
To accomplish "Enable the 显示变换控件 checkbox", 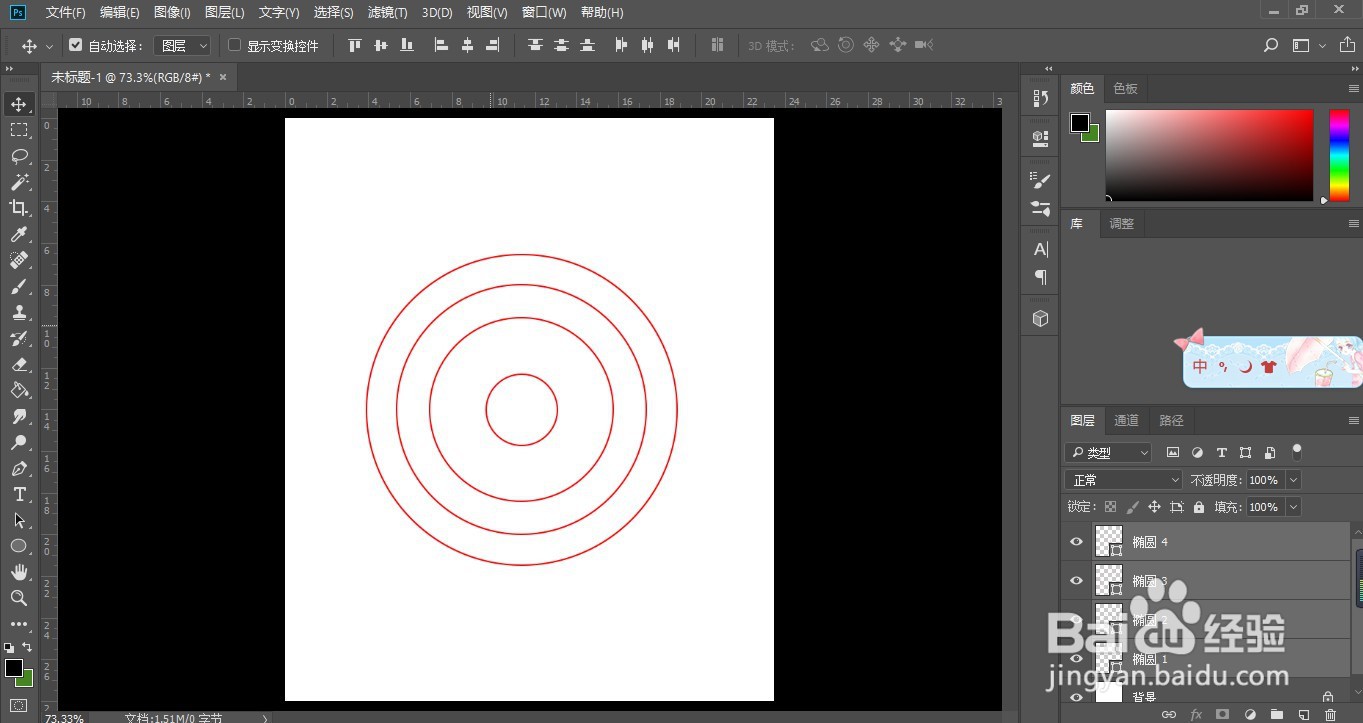I will (x=235, y=45).
